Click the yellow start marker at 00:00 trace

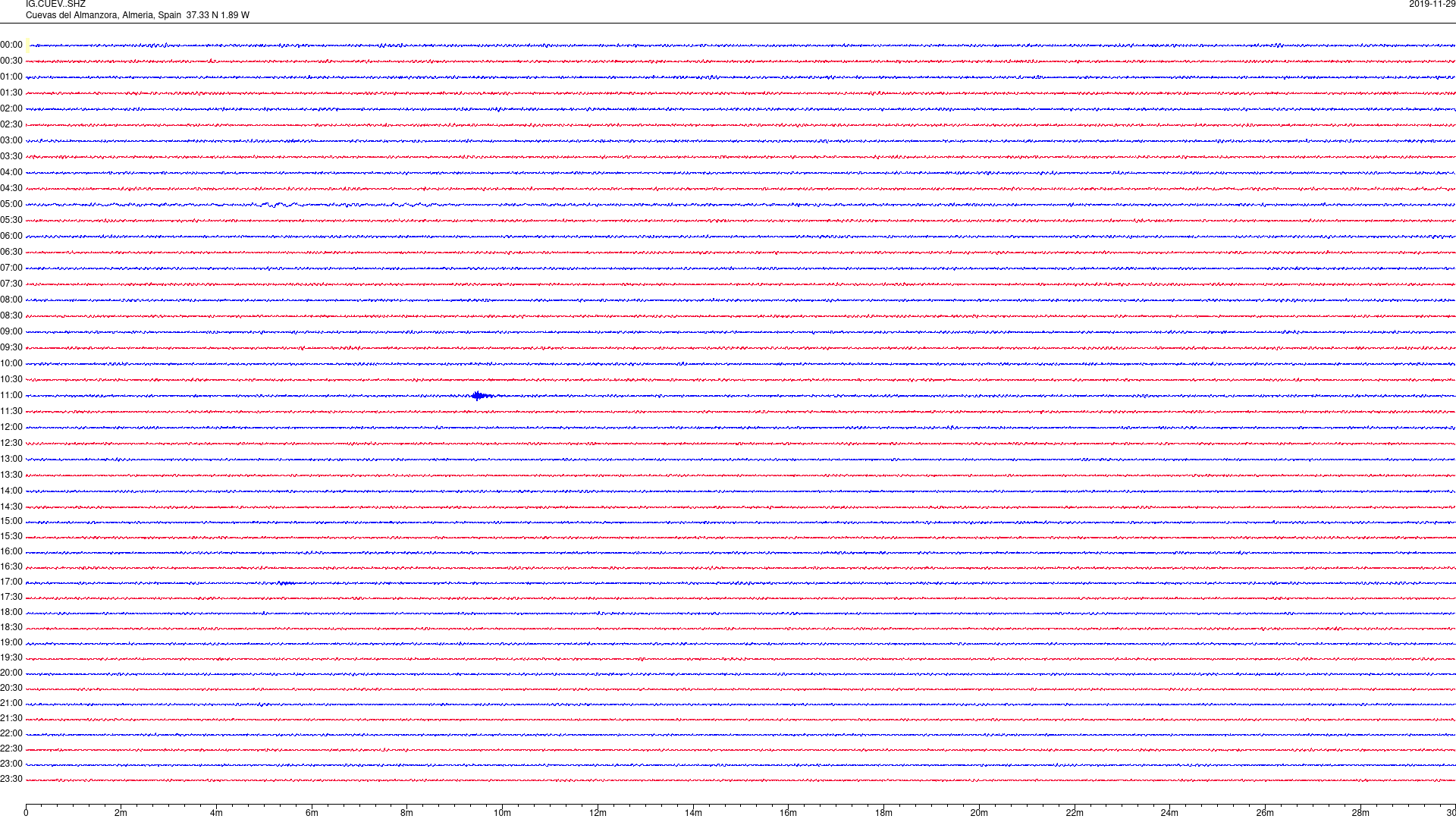[28, 45]
